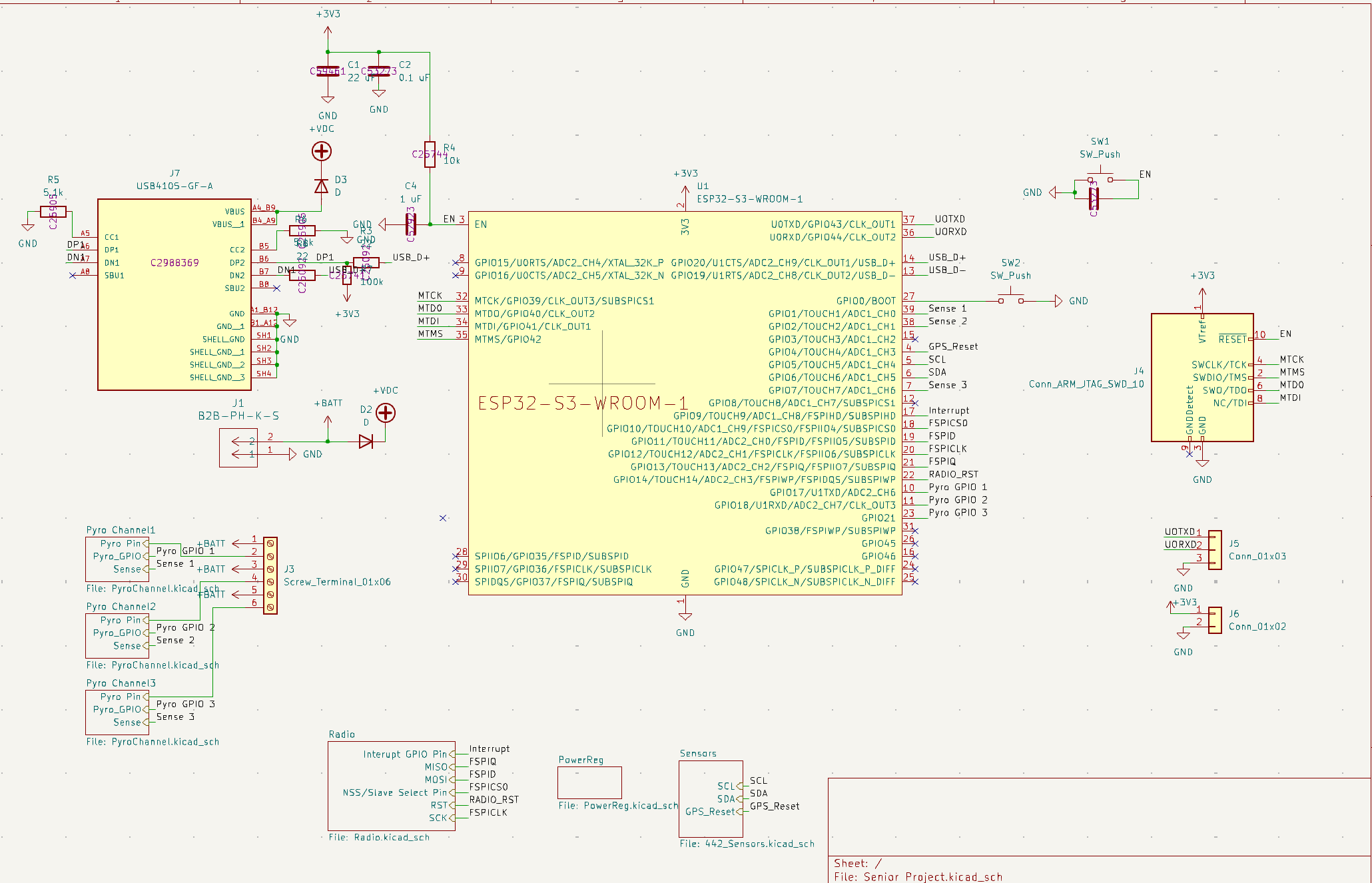Click the FSPICLK net label at pin 20
The image size is (1372, 883).
(x=948, y=449)
